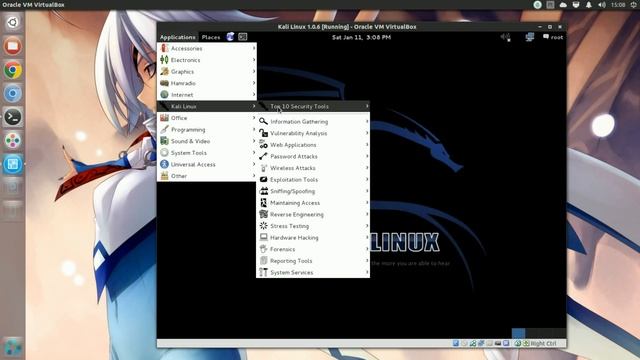Click the Kali network connection icon
This screenshot has height=360, width=640.
[x=530, y=37]
